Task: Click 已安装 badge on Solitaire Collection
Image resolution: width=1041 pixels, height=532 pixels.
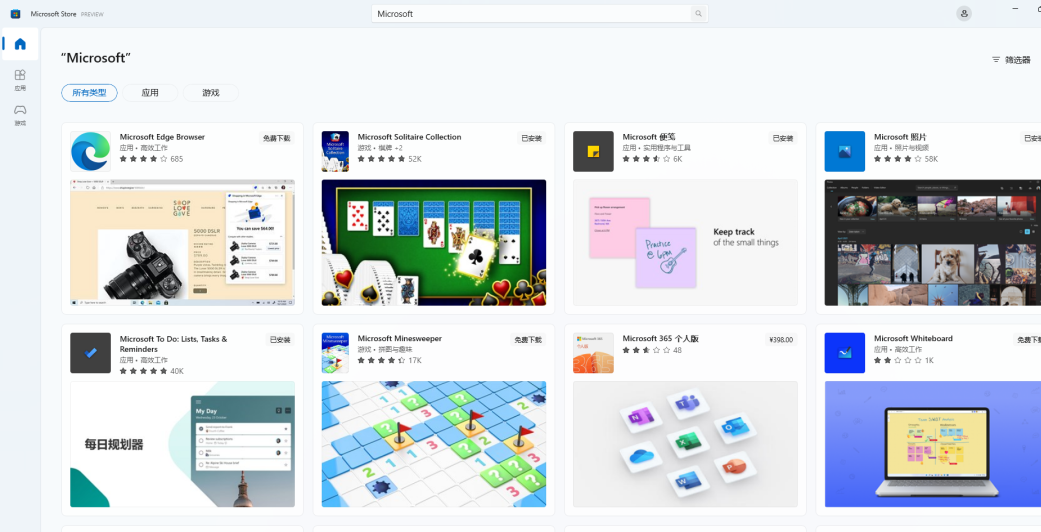Action: (532, 138)
